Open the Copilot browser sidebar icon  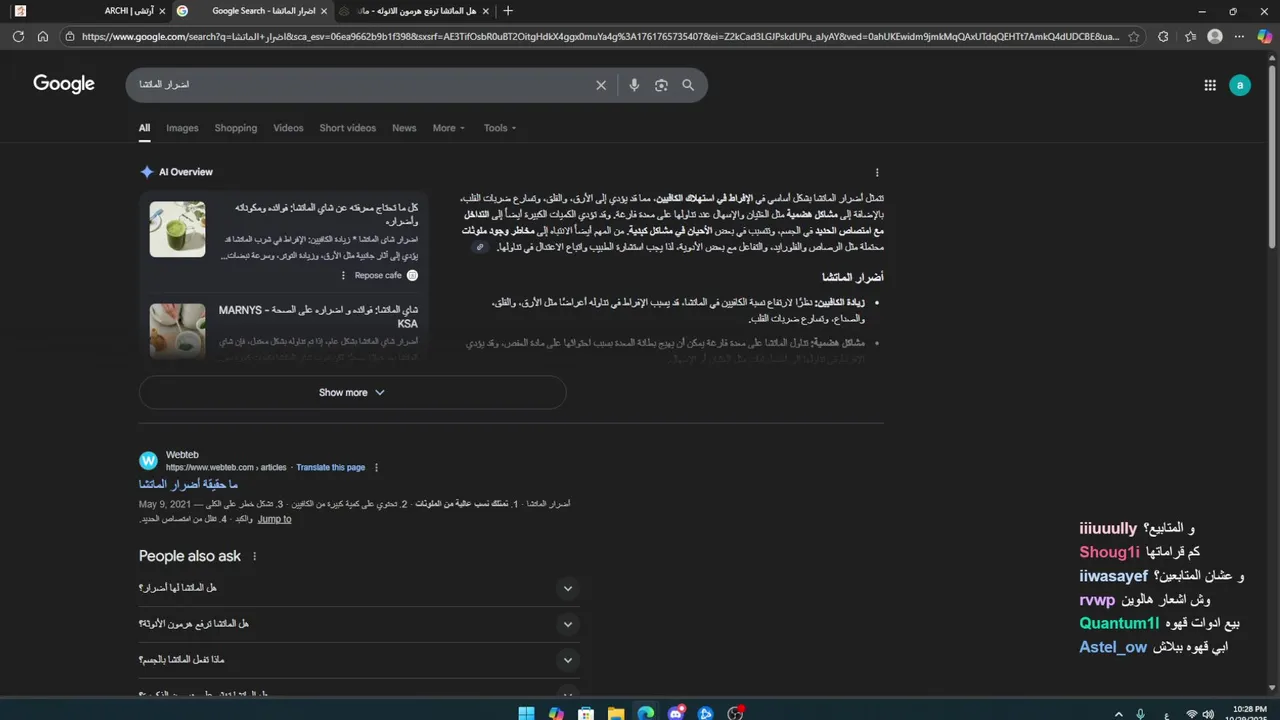pos(1265,36)
